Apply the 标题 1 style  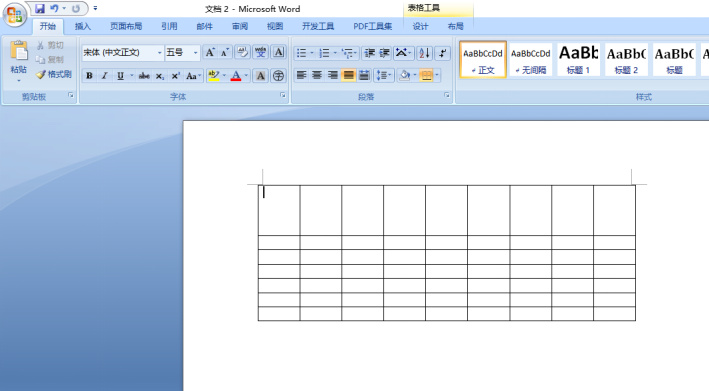pos(578,60)
